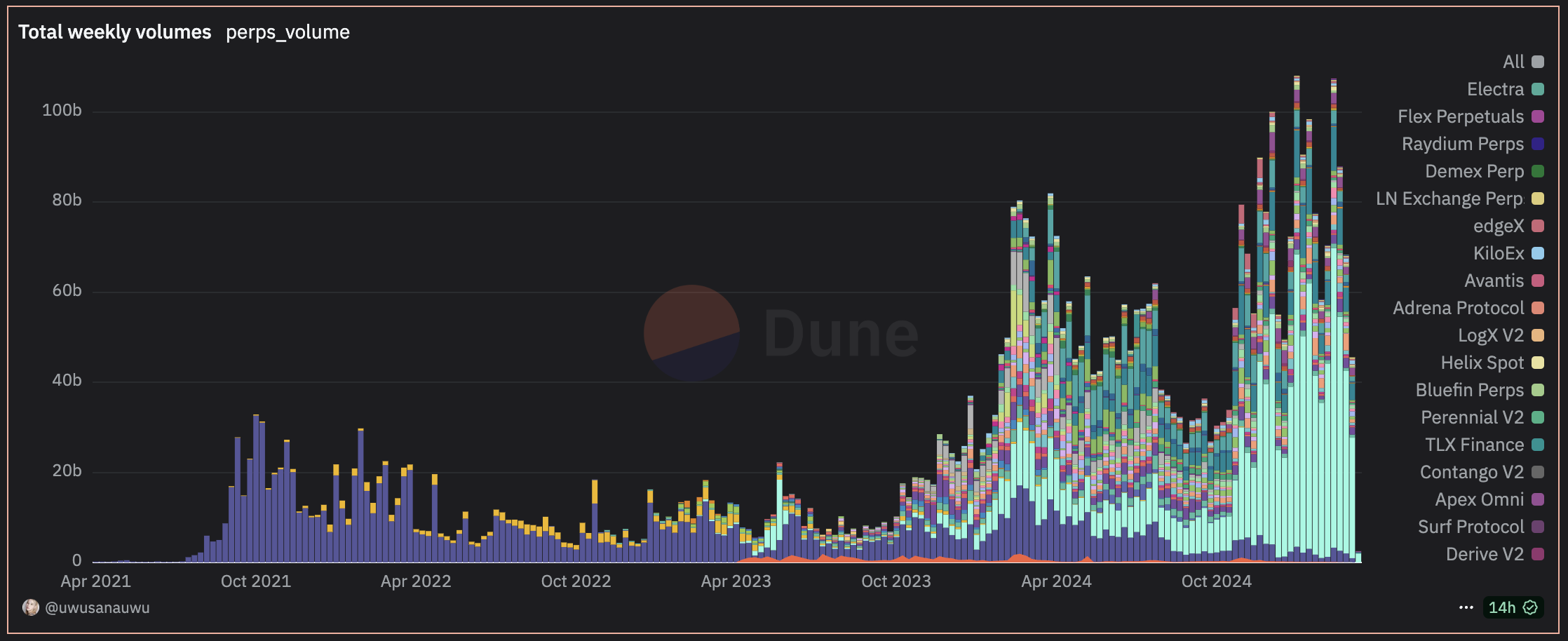Click the 100b y-axis label

[62, 110]
